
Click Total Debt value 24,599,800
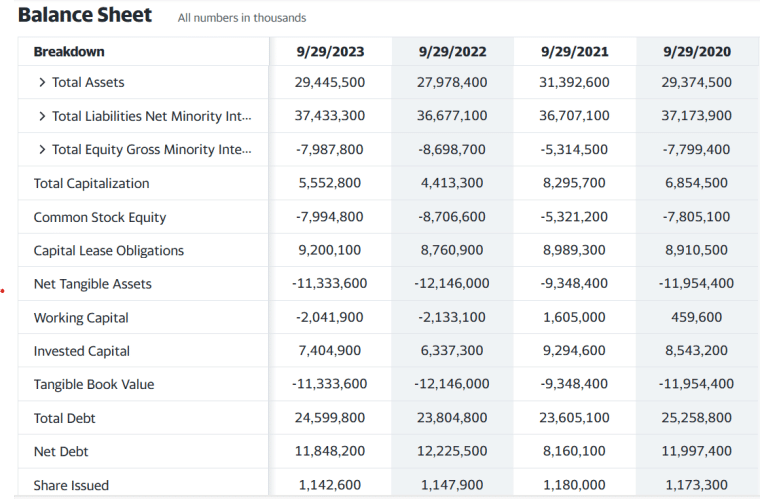pos(330,418)
